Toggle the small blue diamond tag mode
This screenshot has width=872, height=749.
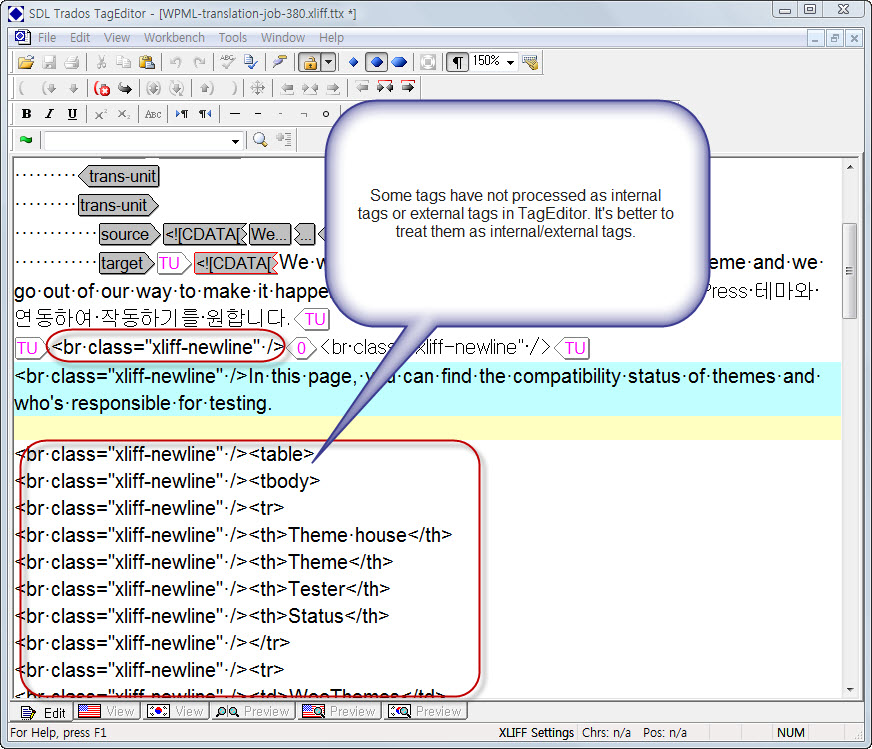coord(353,62)
